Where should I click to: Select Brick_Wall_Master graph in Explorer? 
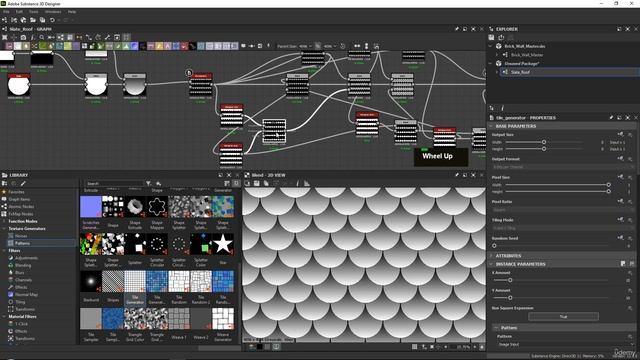[x=527, y=55]
